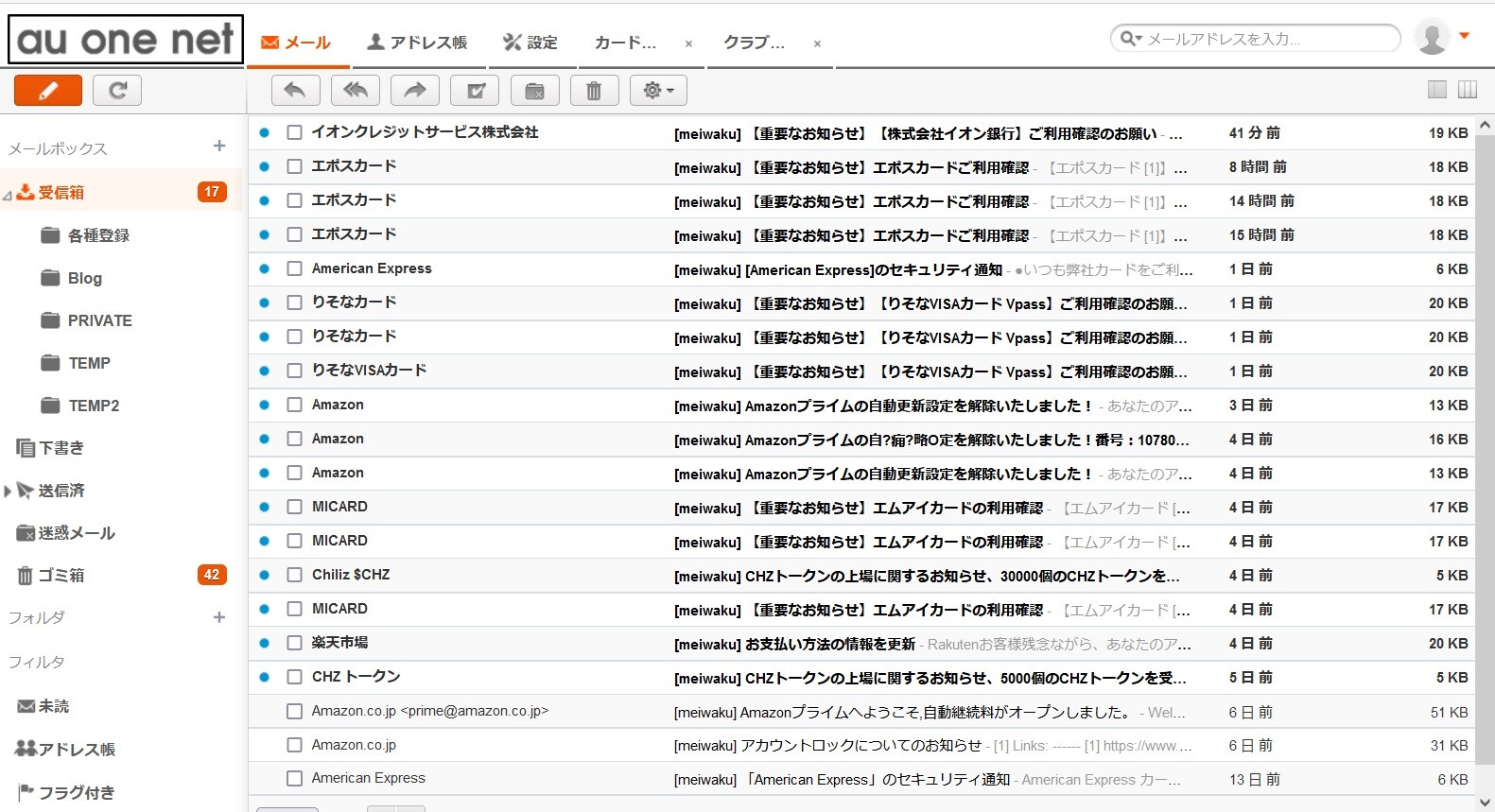Click the double-arrow Reply All icon
1495x812 pixels.
(356, 91)
